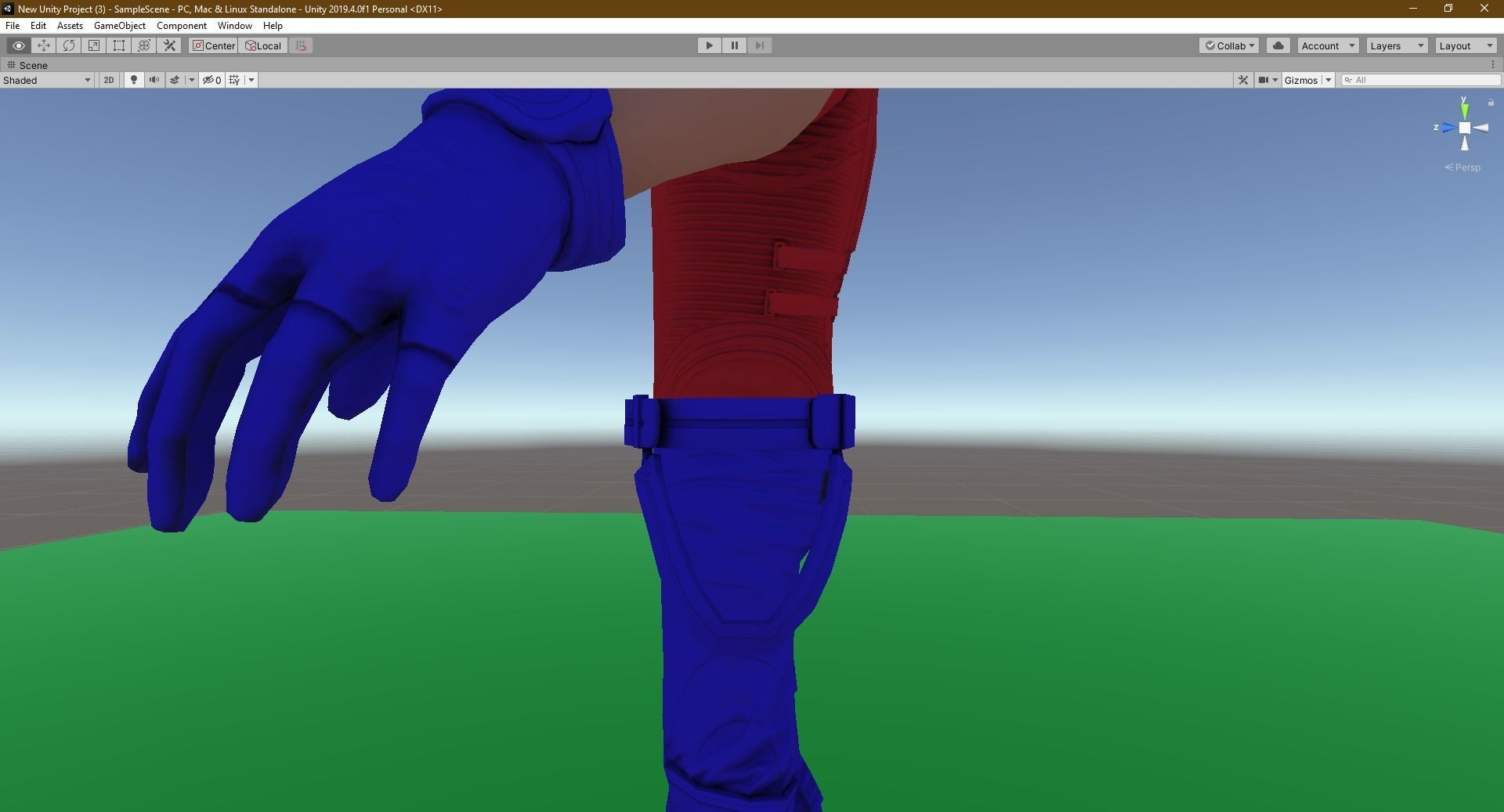
Task: Open the Layers dropdown
Action: tap(1397, 45)
